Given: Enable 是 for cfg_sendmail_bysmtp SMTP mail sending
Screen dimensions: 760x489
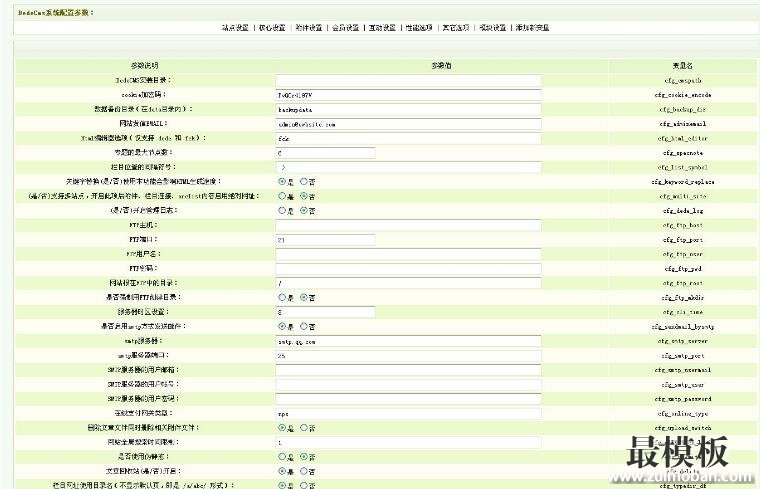Looking at the screenshot, I should 282,327.
